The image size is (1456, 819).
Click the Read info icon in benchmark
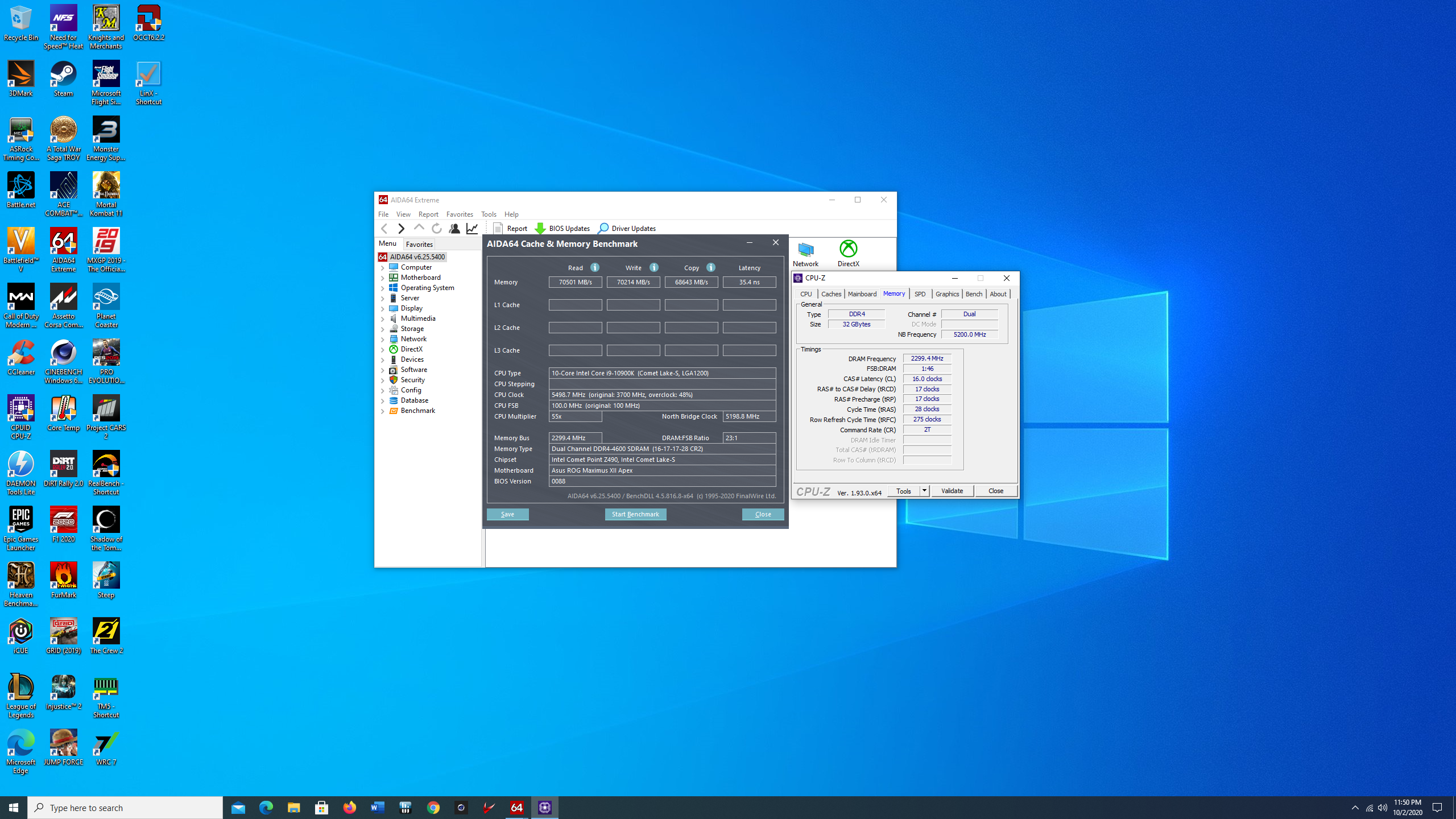(594, 267)
